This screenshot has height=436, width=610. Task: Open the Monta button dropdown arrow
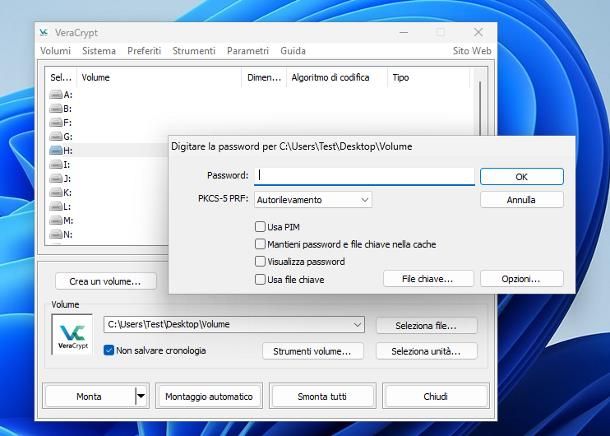tap(141, 396)
